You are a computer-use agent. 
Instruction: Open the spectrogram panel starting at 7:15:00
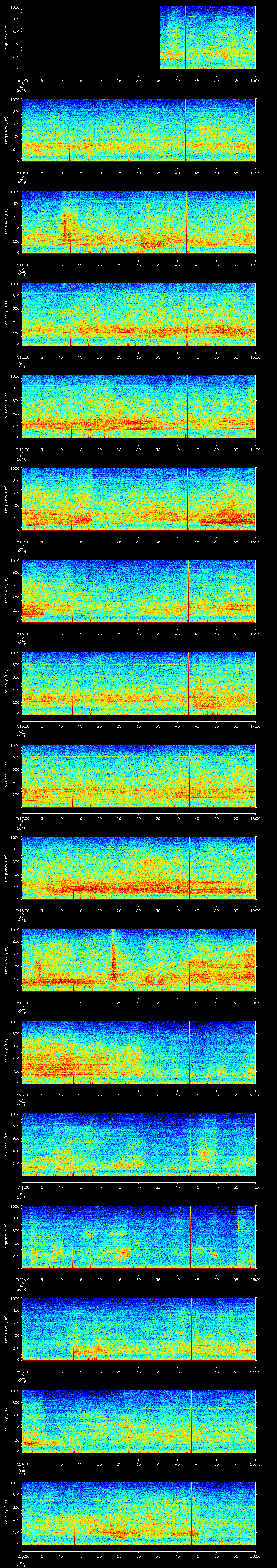tap(139, 591)
